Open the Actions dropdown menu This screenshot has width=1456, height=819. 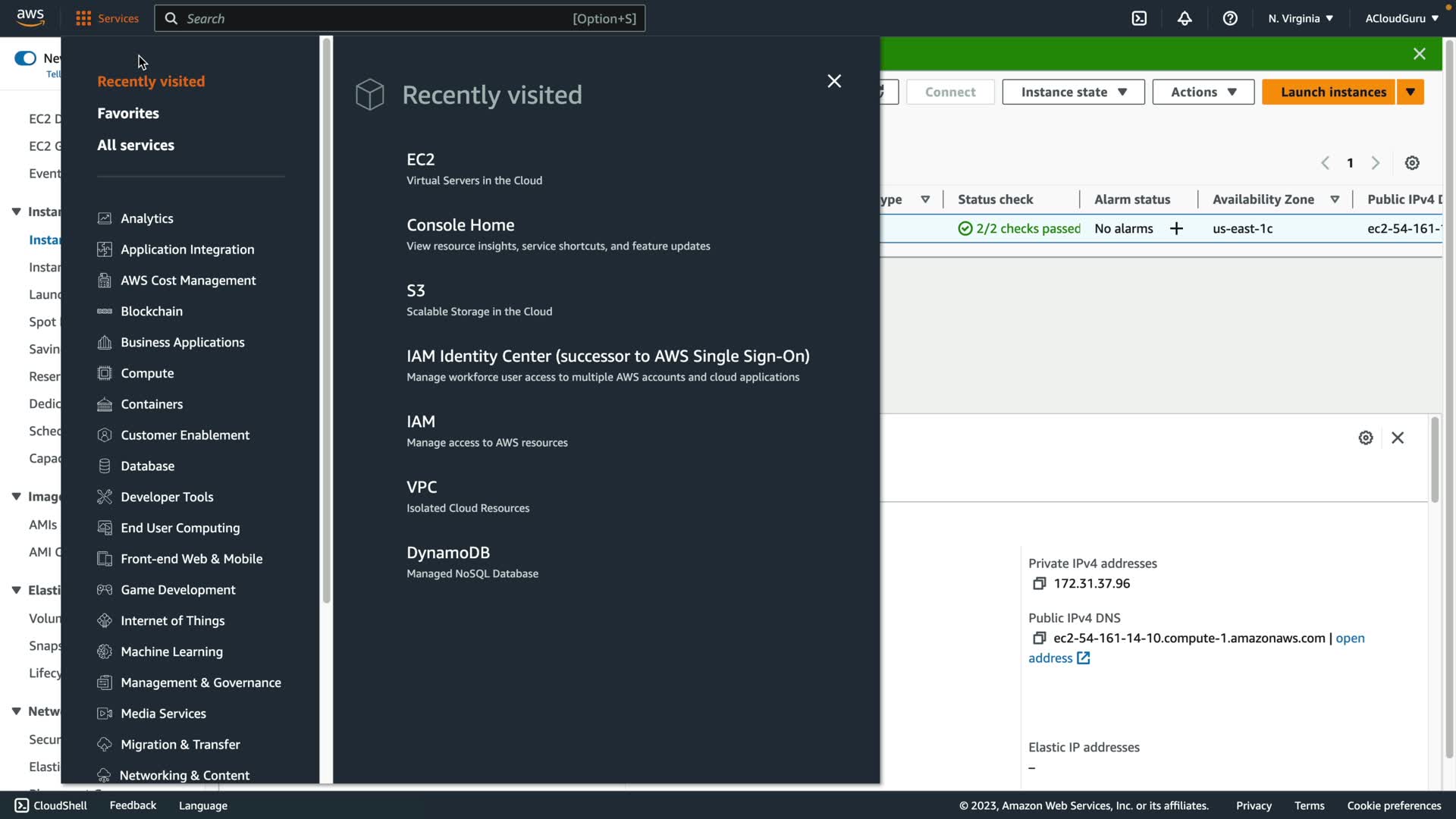tap(1203, 92)
